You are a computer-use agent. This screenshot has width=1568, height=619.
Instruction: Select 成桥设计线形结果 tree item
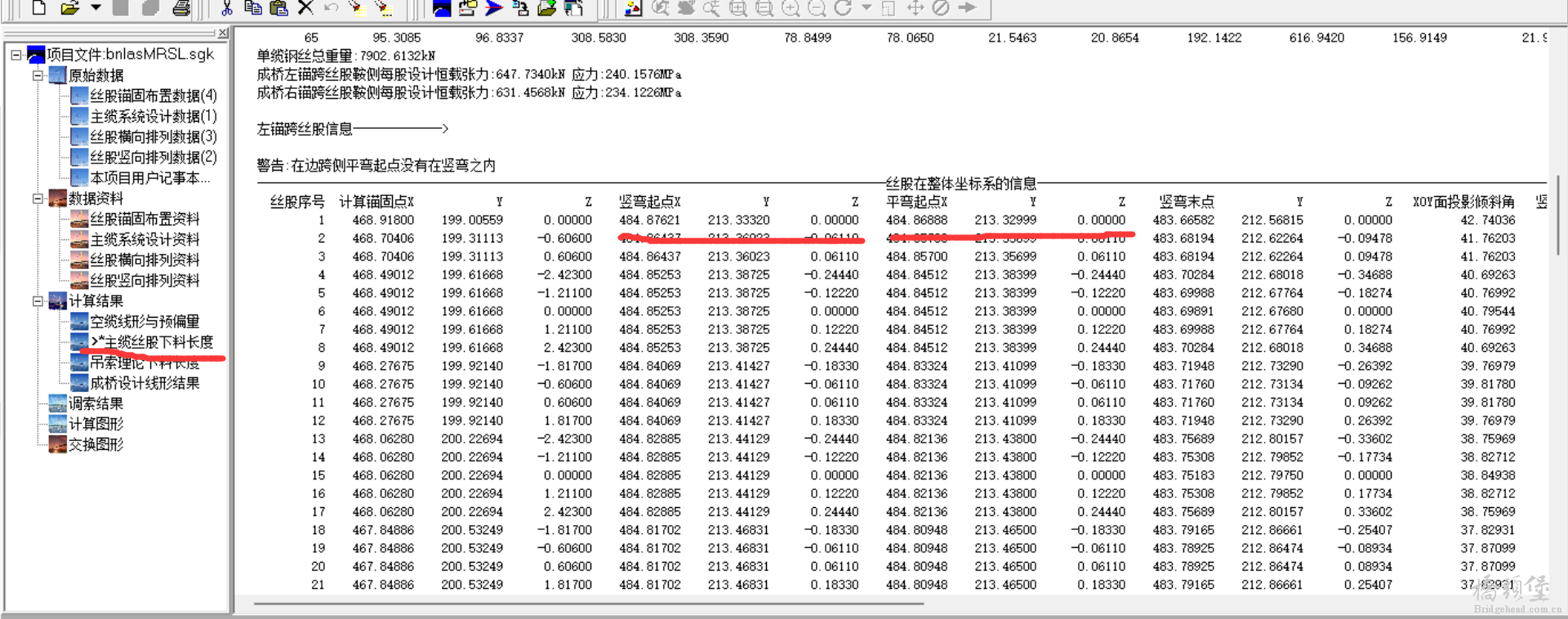coord(145,383)
